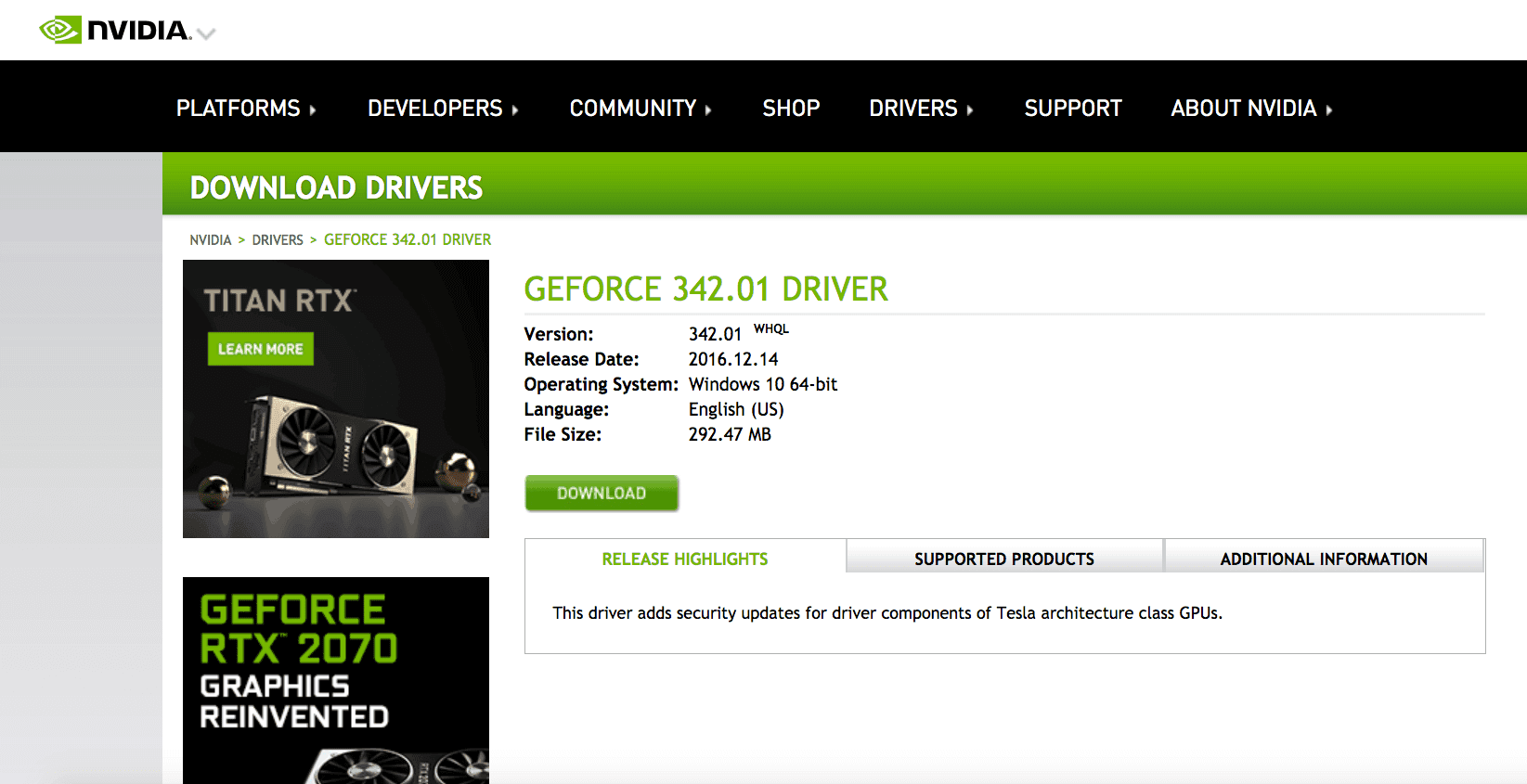The height and width of the screenshot is (784, 1527).
Task: Open the chevron dropdown beside the NVIDIA logo
Action: [x=206, y=34]
